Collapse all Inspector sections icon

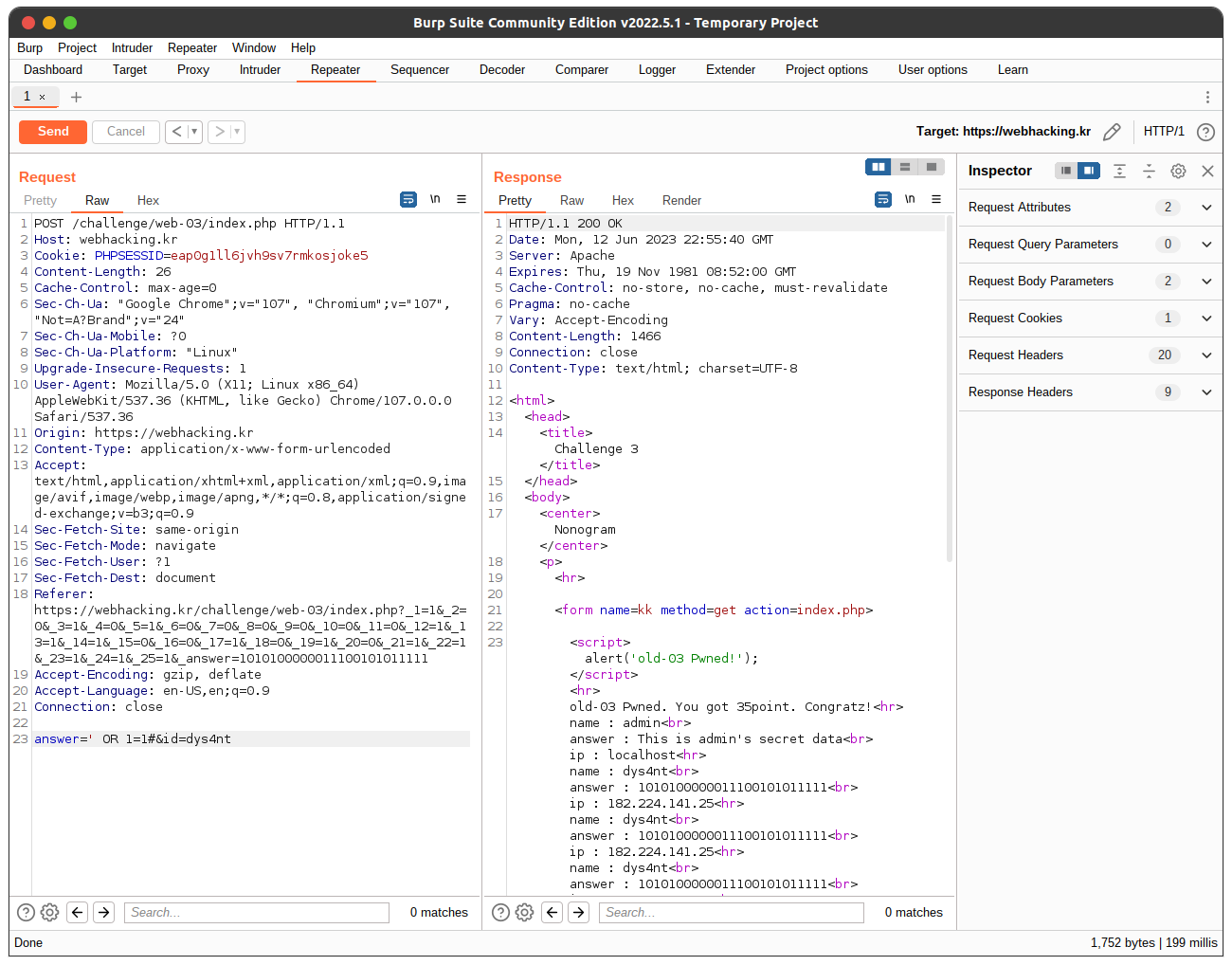pyautogui.click(x=1149, y=171)
